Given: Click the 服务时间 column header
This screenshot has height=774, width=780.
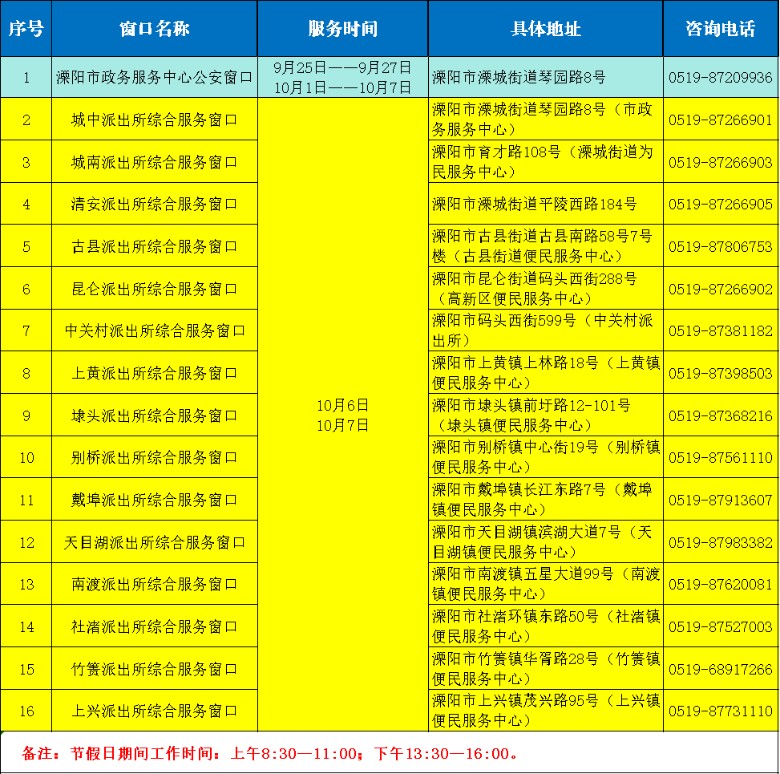Looking at the screenshot, I should [343, 28].
